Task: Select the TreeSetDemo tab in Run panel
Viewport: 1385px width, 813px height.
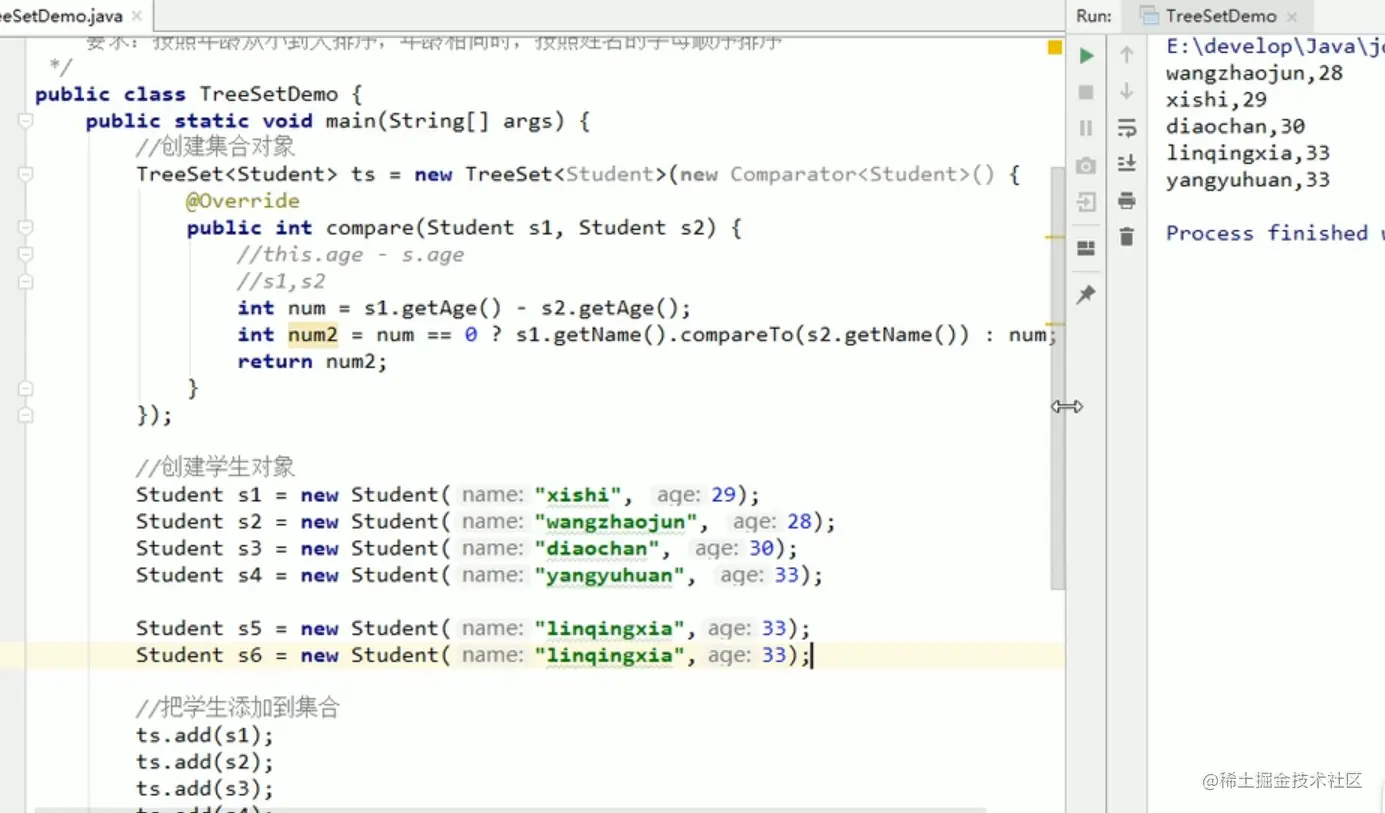Action: coord(1220,16)
